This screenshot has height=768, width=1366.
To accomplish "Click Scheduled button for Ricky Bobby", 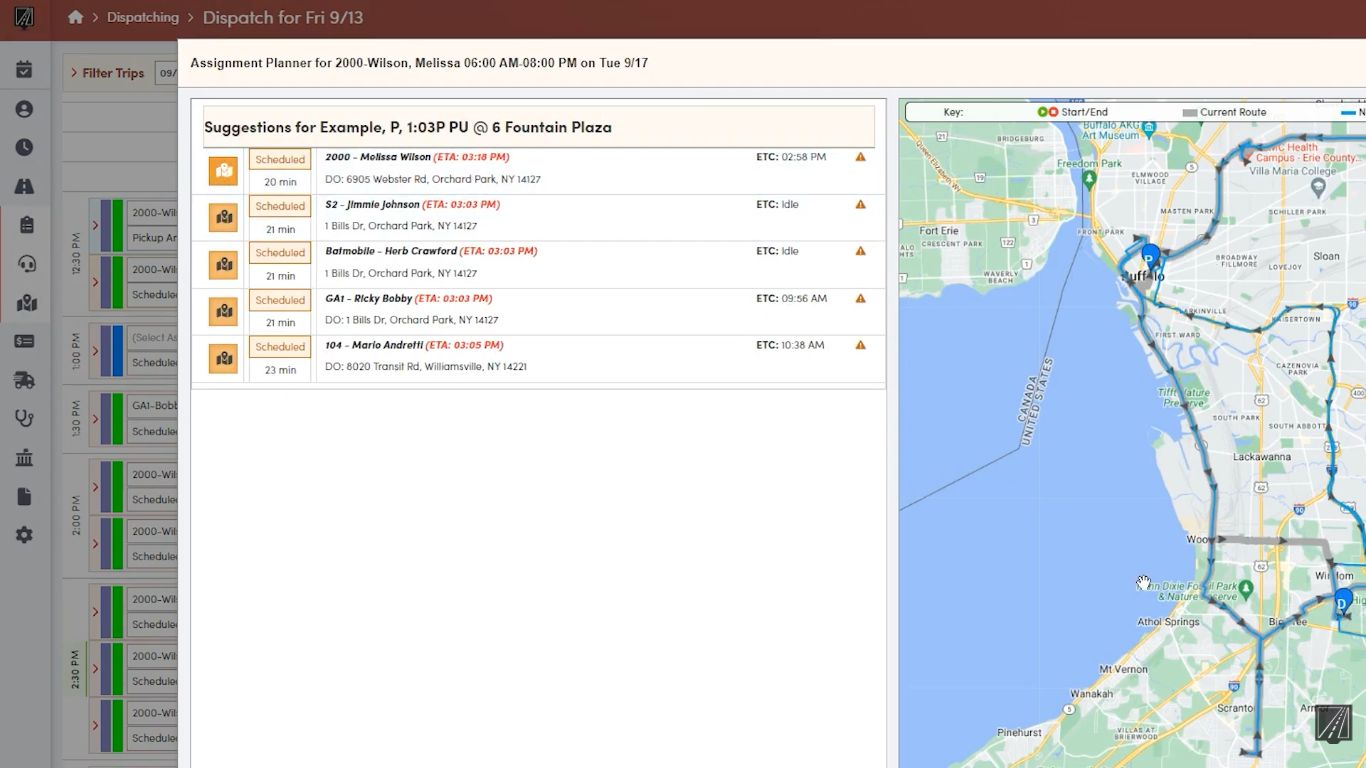I will point(280,300).
